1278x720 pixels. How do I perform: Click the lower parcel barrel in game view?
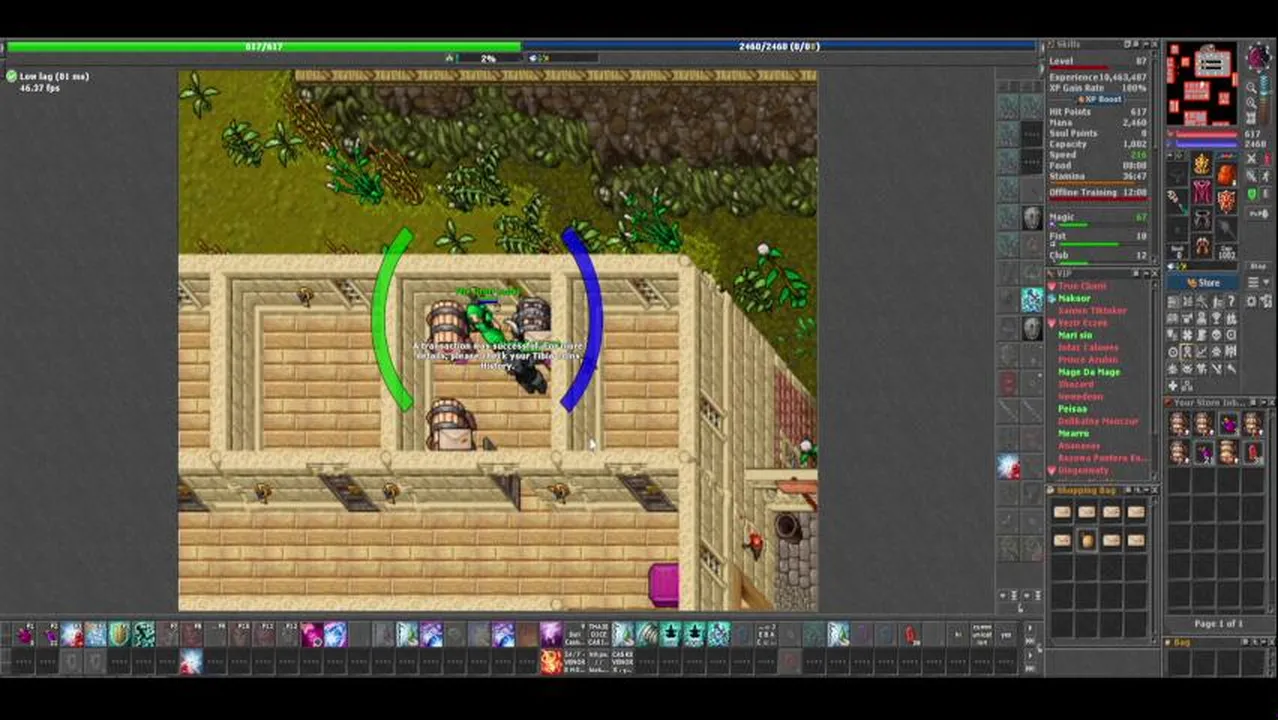coord(449,425)
